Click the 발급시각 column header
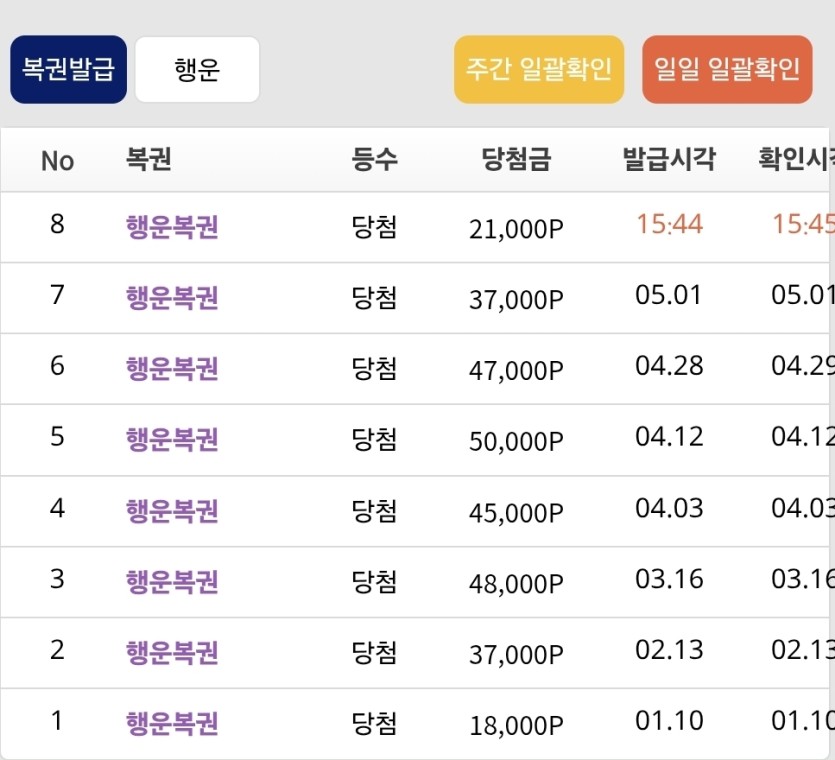Viewport: 835px width, 760px height. pyautogui.click(x=669, y=159)
